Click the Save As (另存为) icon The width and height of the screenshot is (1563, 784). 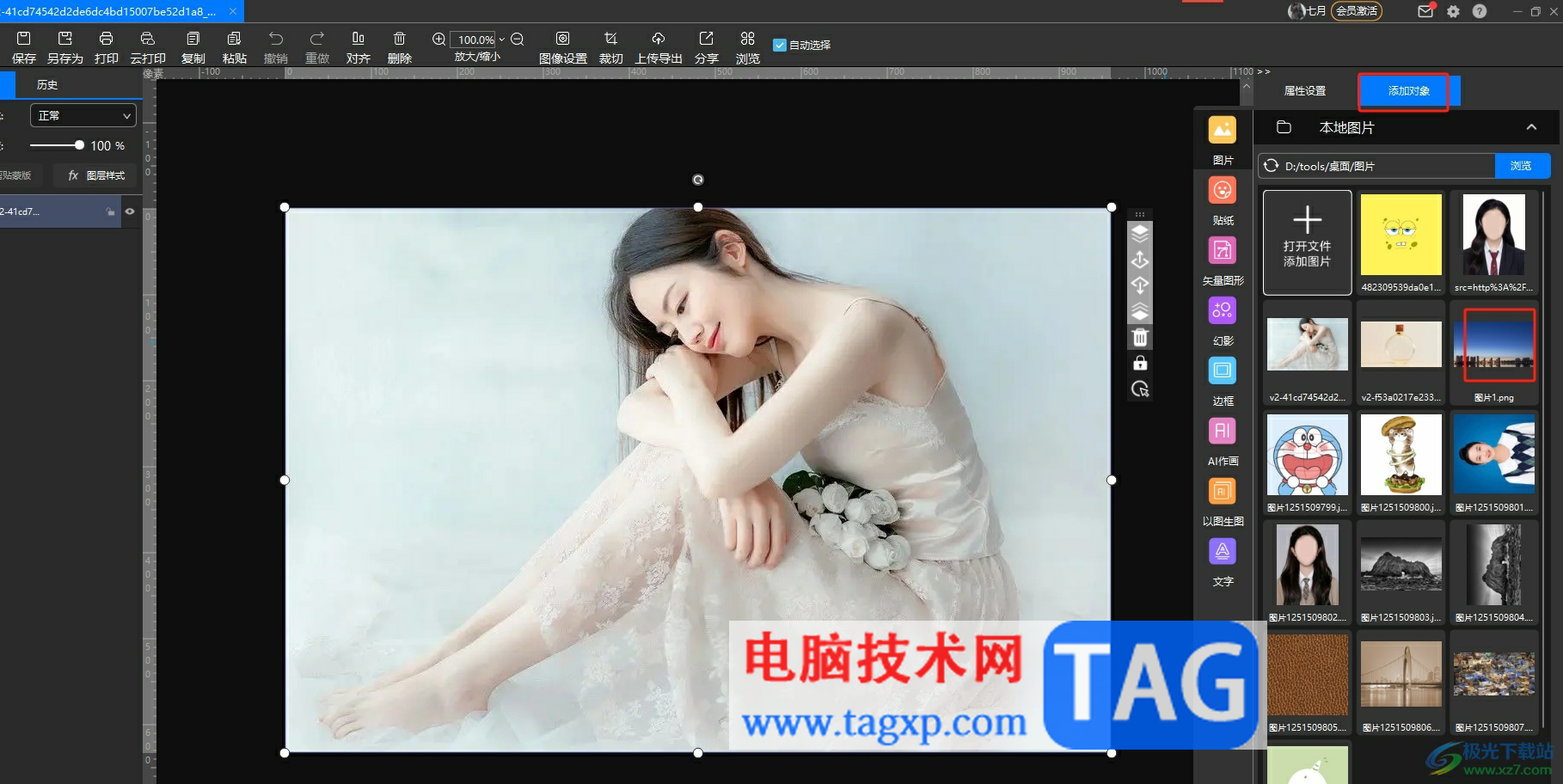[65, 47]
